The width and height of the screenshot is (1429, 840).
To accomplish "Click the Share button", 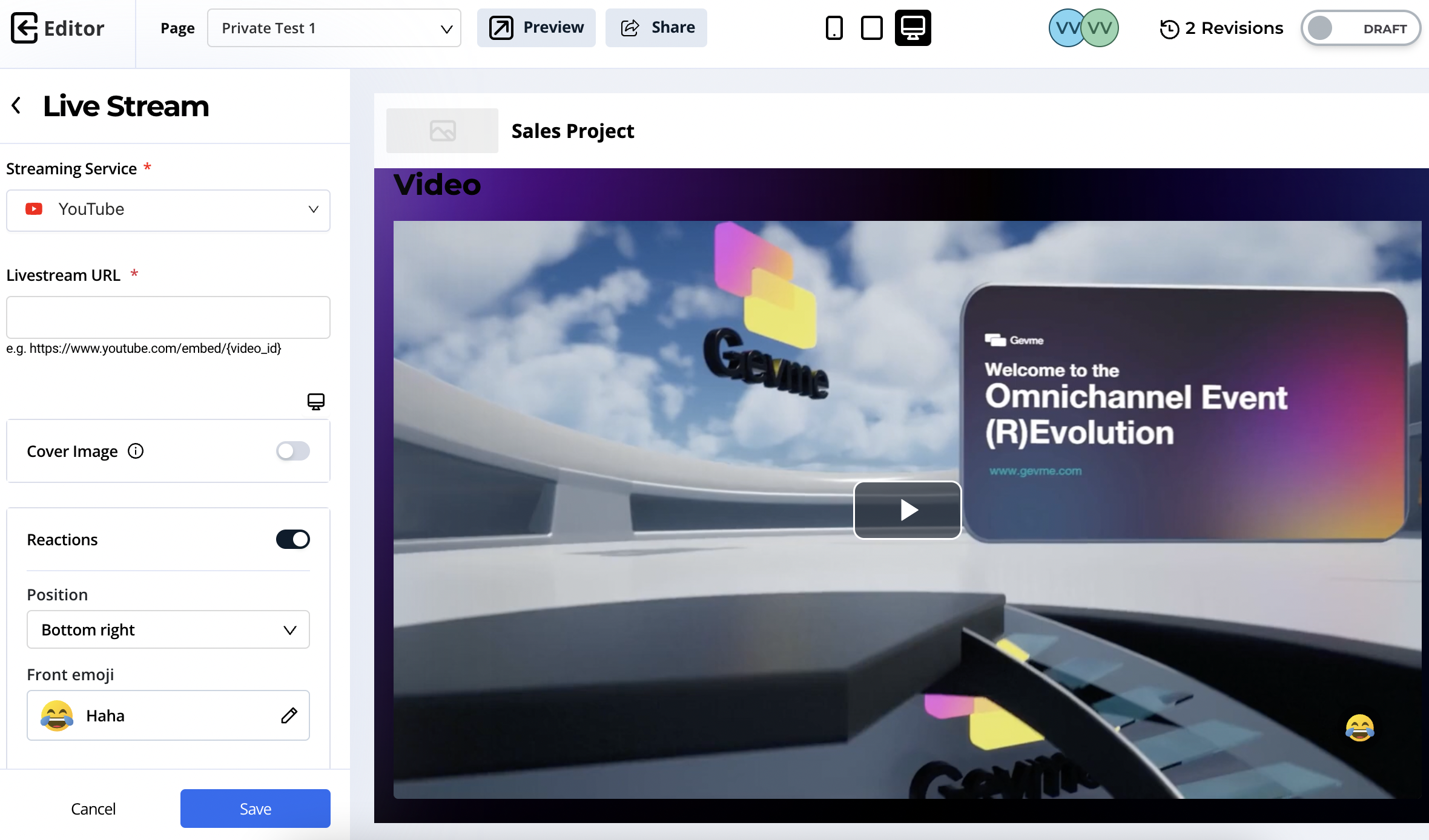I will (656, 28).
